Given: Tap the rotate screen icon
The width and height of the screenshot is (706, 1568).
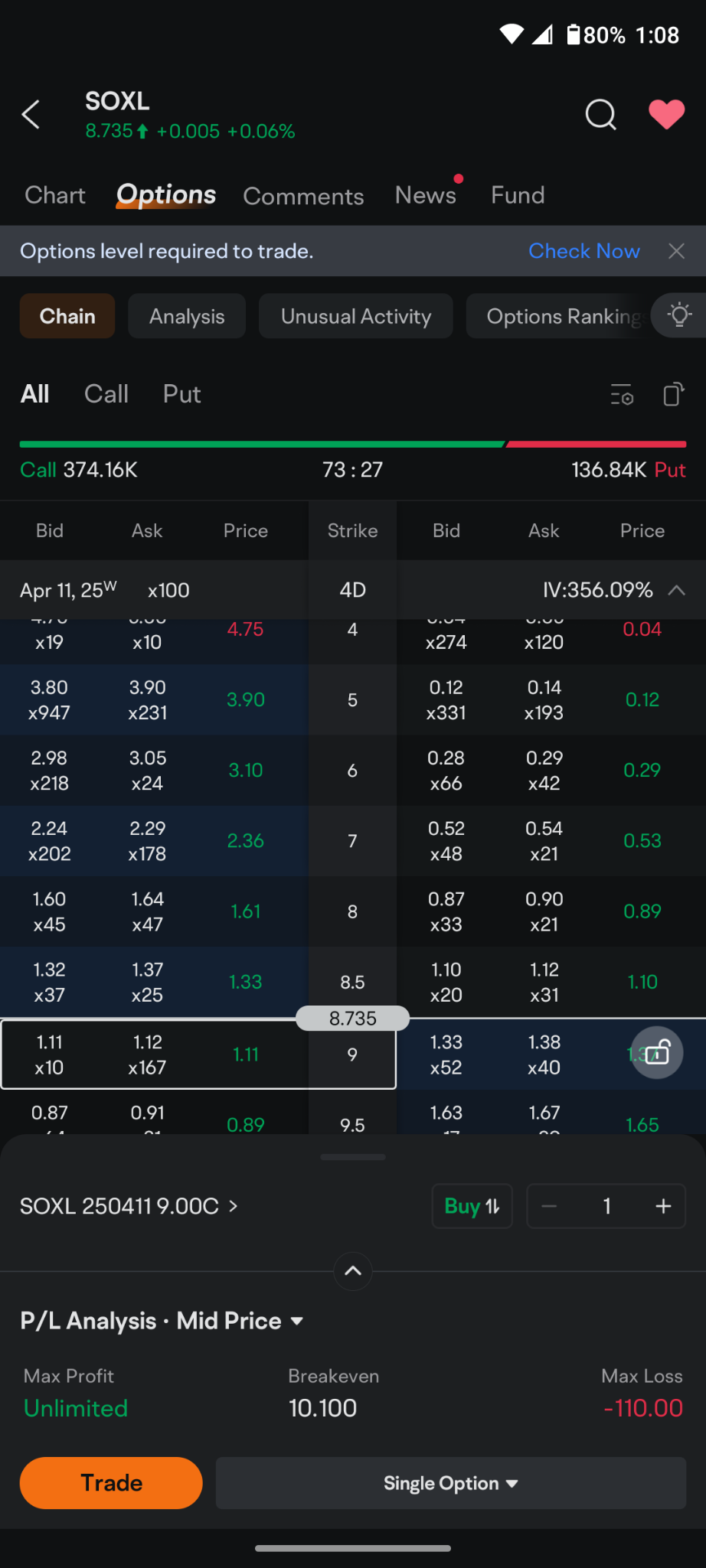Looking at the screenshot, I should click(x=673, y=395).
